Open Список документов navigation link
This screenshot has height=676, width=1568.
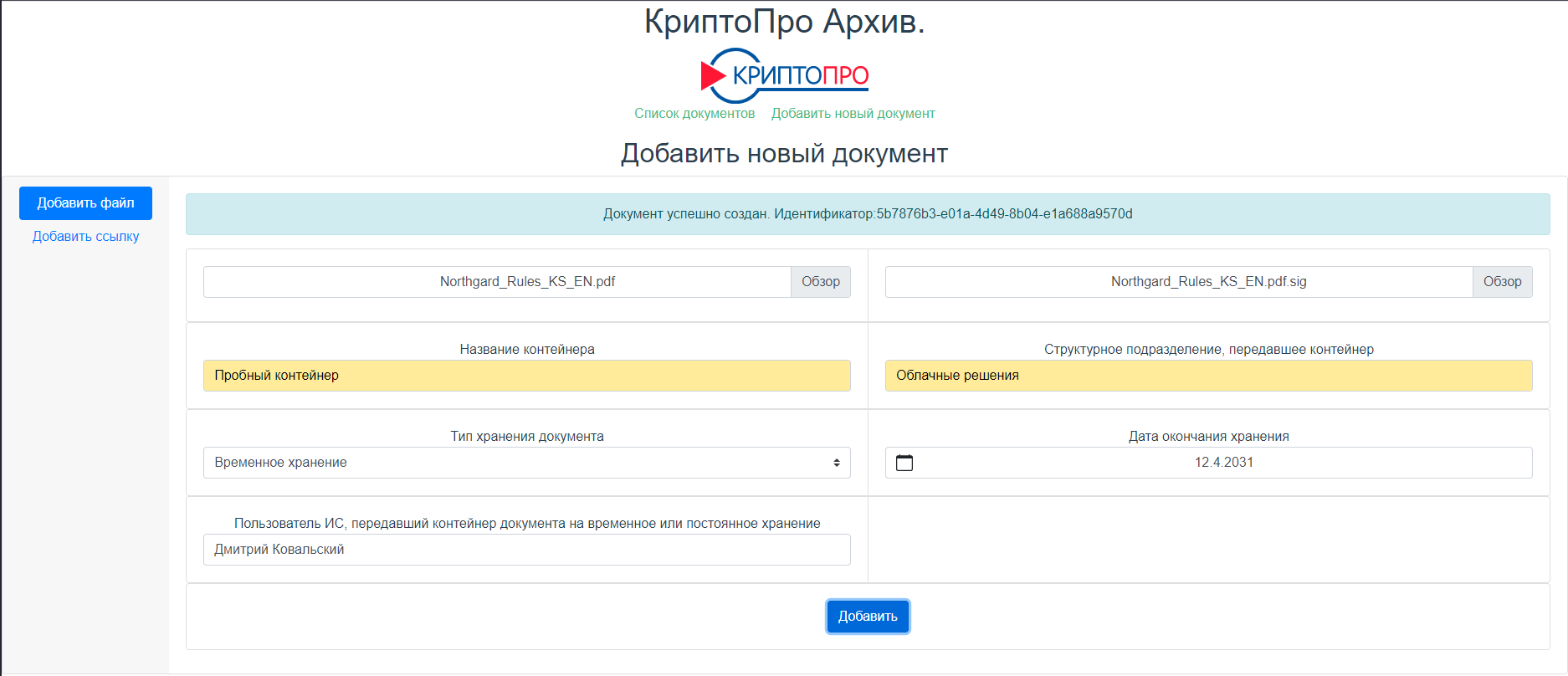pos(694,114)
